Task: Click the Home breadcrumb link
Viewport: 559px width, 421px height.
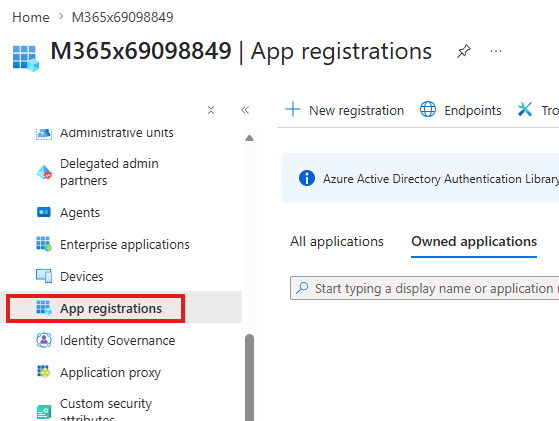Action: [x=31, y=17]
